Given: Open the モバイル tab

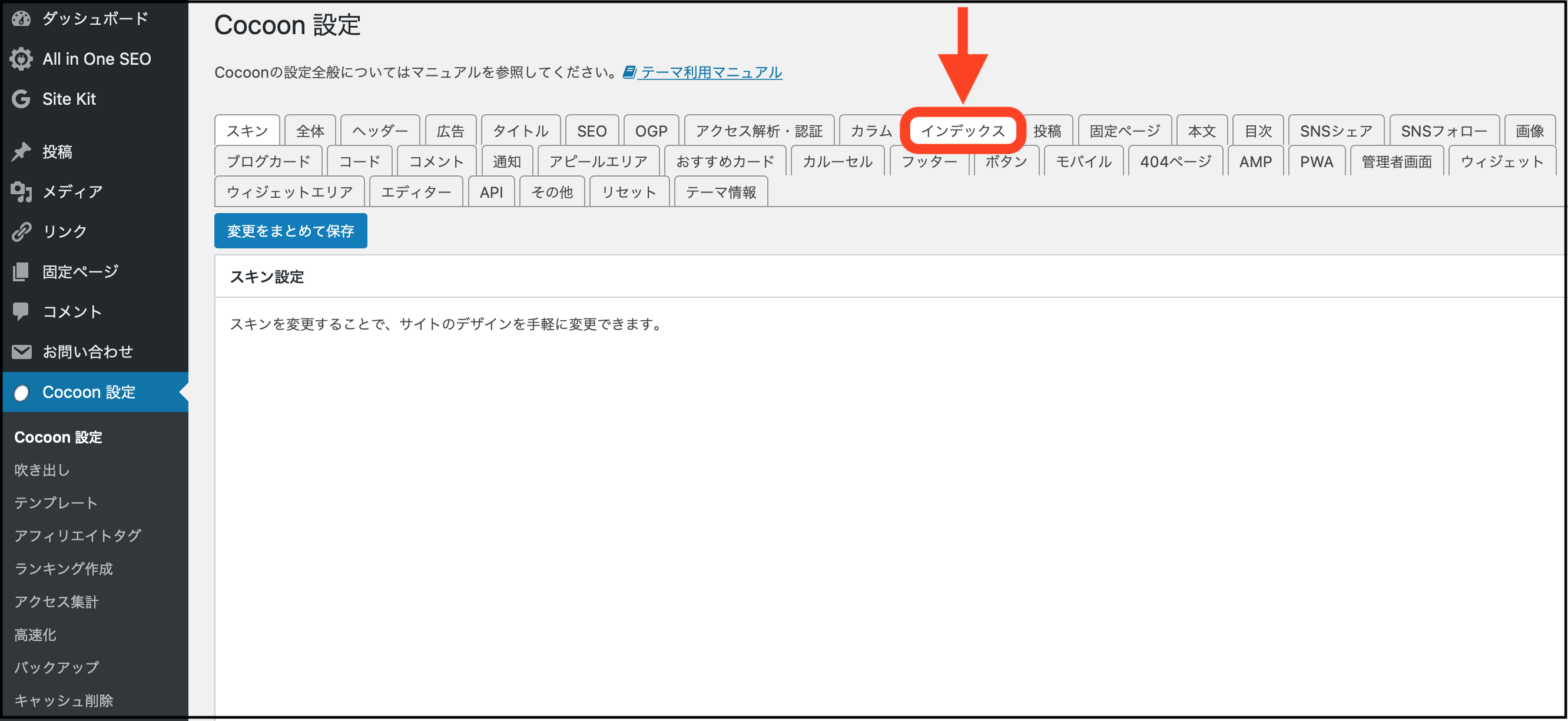Looking at the screenshot, I should point(1083,161).
